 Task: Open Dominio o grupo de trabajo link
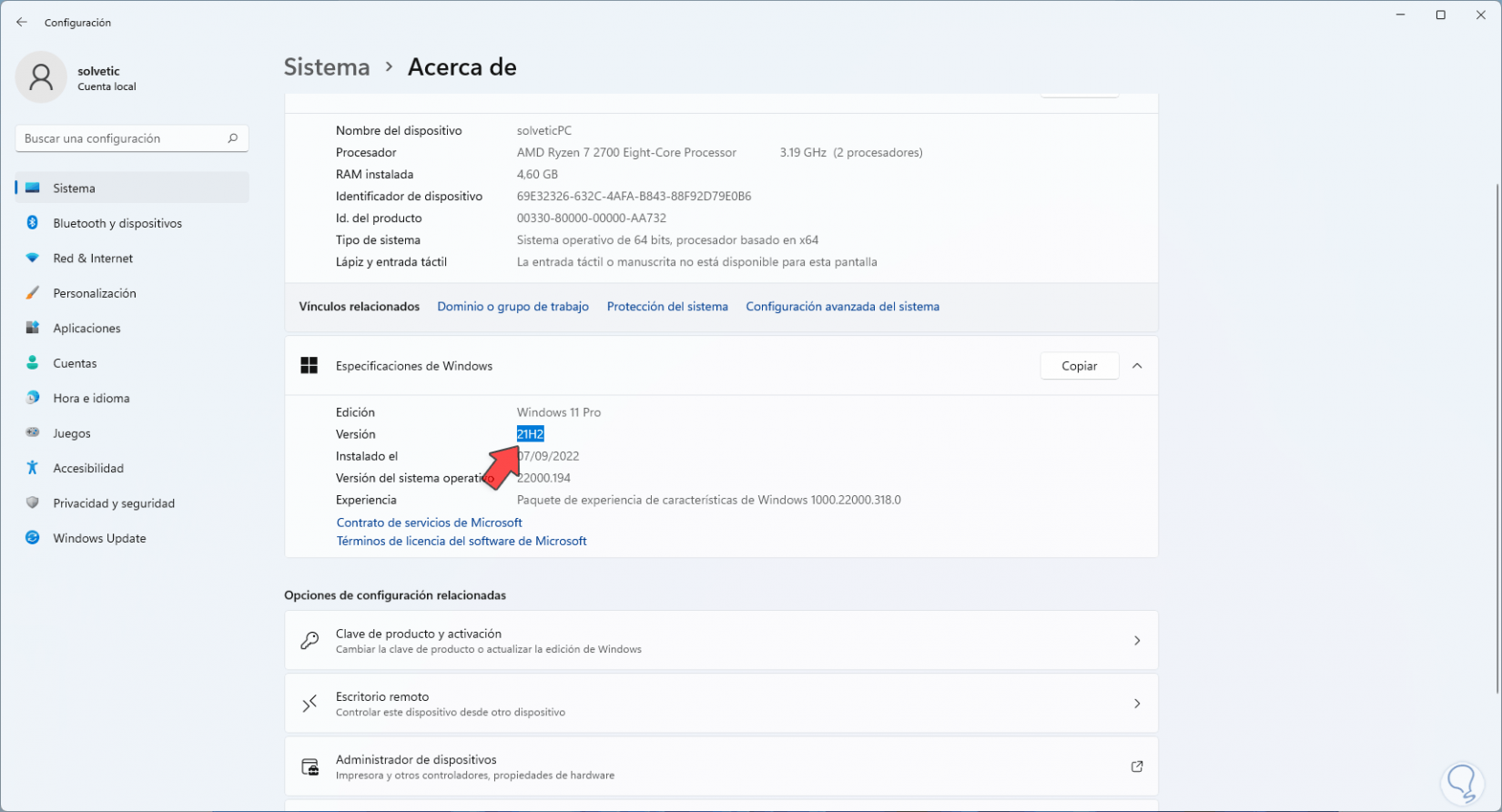click(x=513, y=307)
